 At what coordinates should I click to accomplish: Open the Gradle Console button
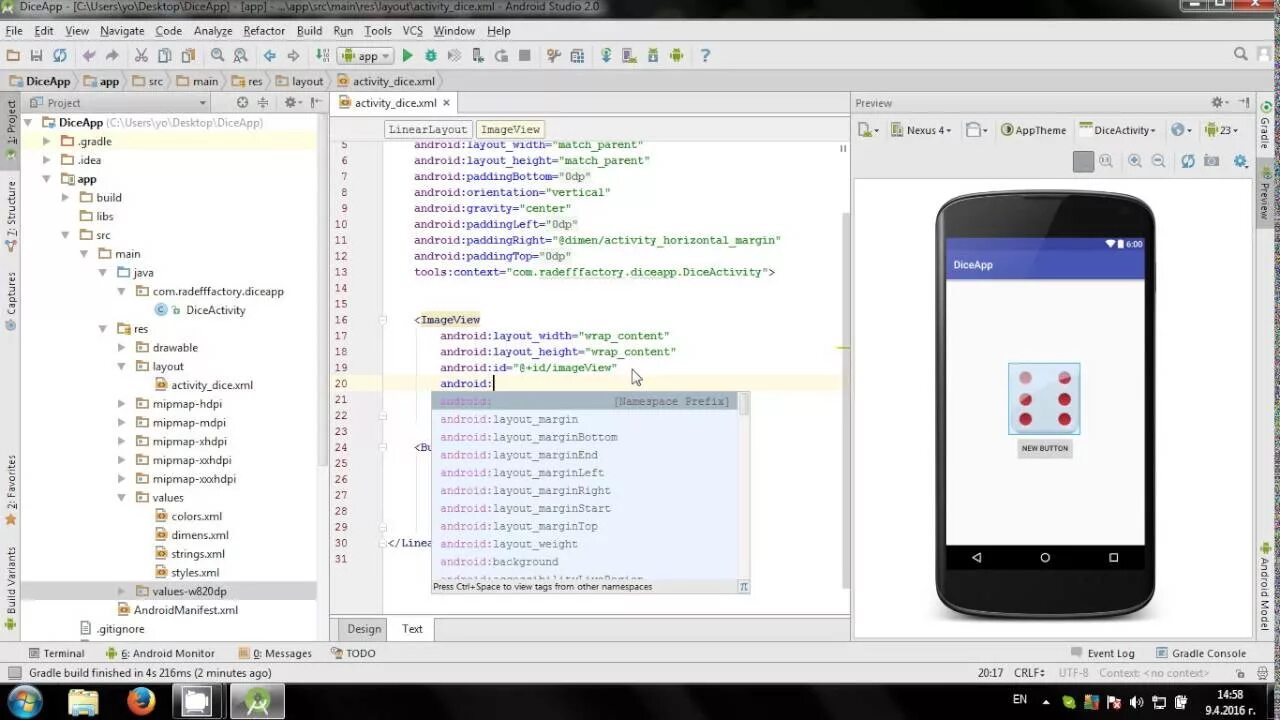(1200, 653)
